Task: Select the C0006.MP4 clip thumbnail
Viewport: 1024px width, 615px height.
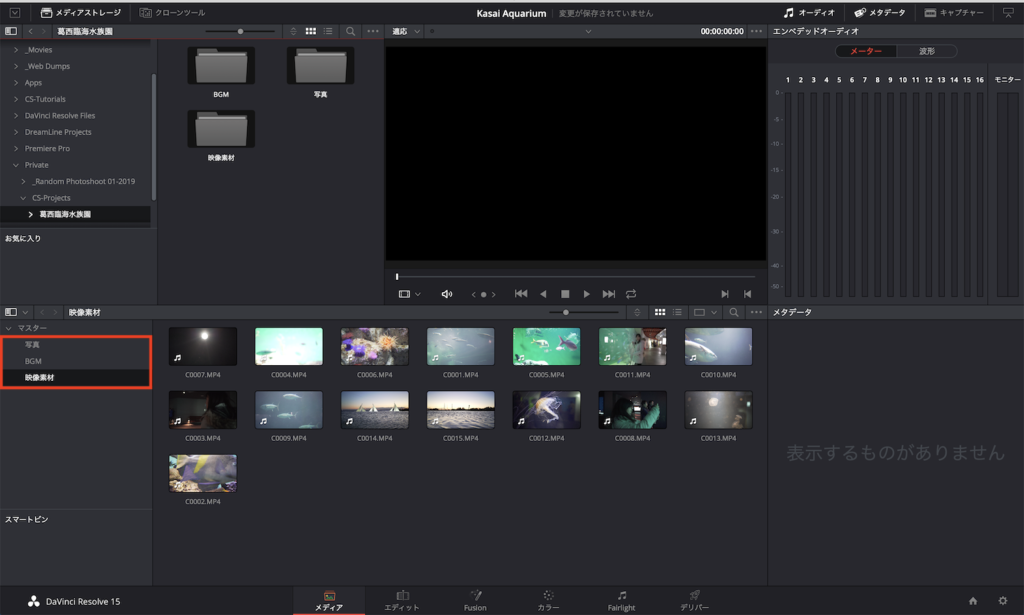Action: pyautogui.click(x=374, y=346)
